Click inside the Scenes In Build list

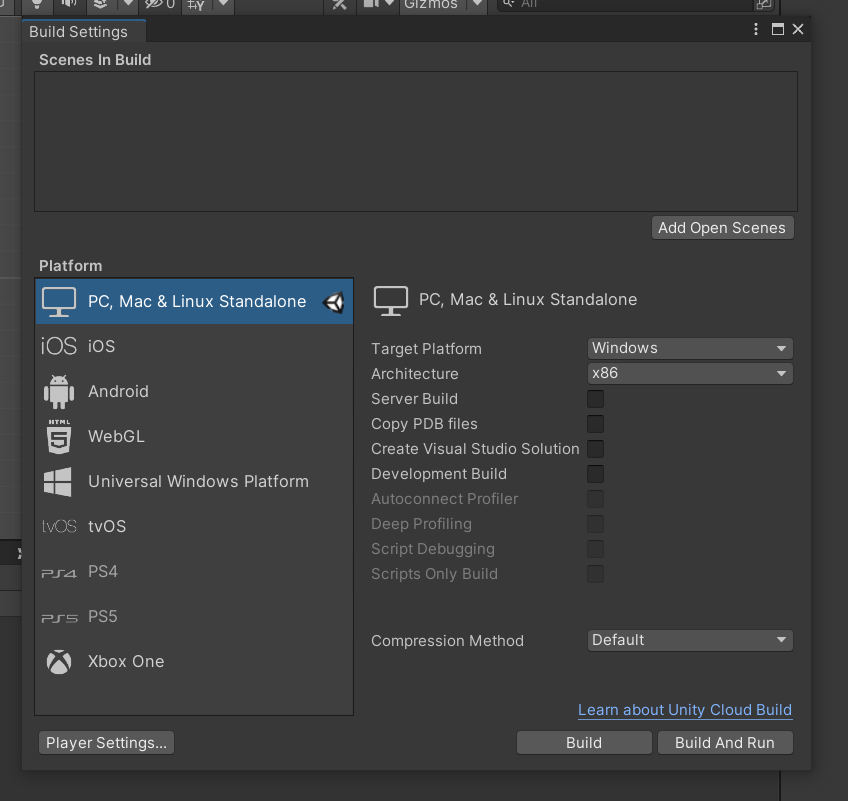(416, 142)
